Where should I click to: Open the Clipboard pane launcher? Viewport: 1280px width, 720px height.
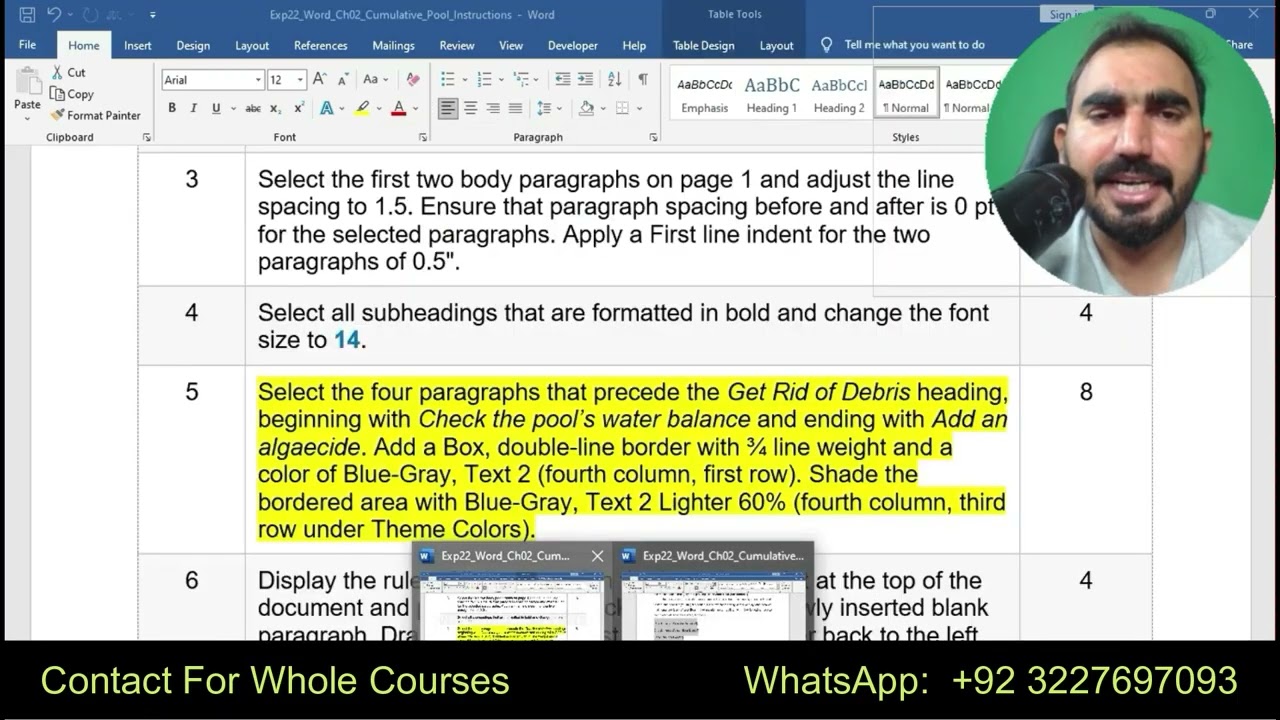click(147, 137)
